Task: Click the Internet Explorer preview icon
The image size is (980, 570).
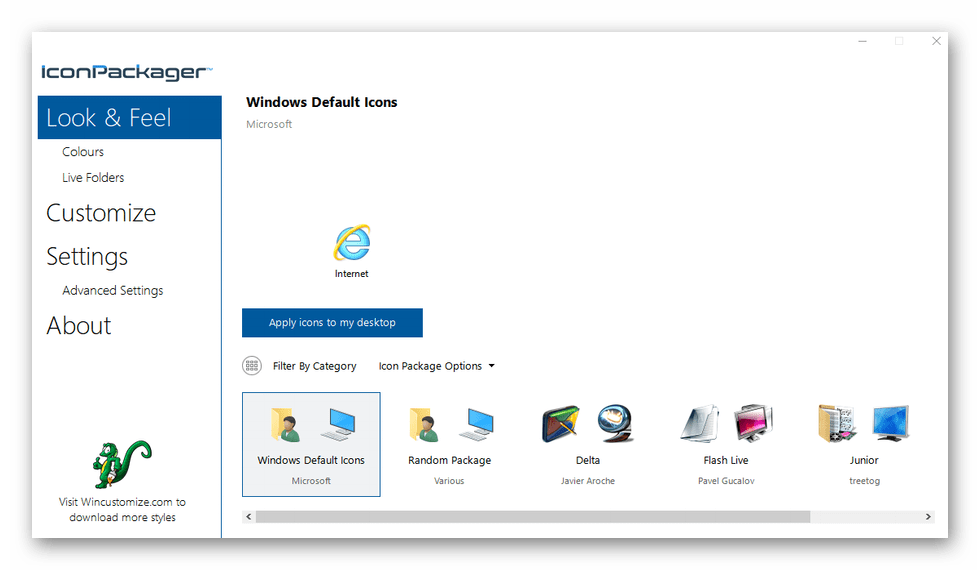Action: point(352,242)
